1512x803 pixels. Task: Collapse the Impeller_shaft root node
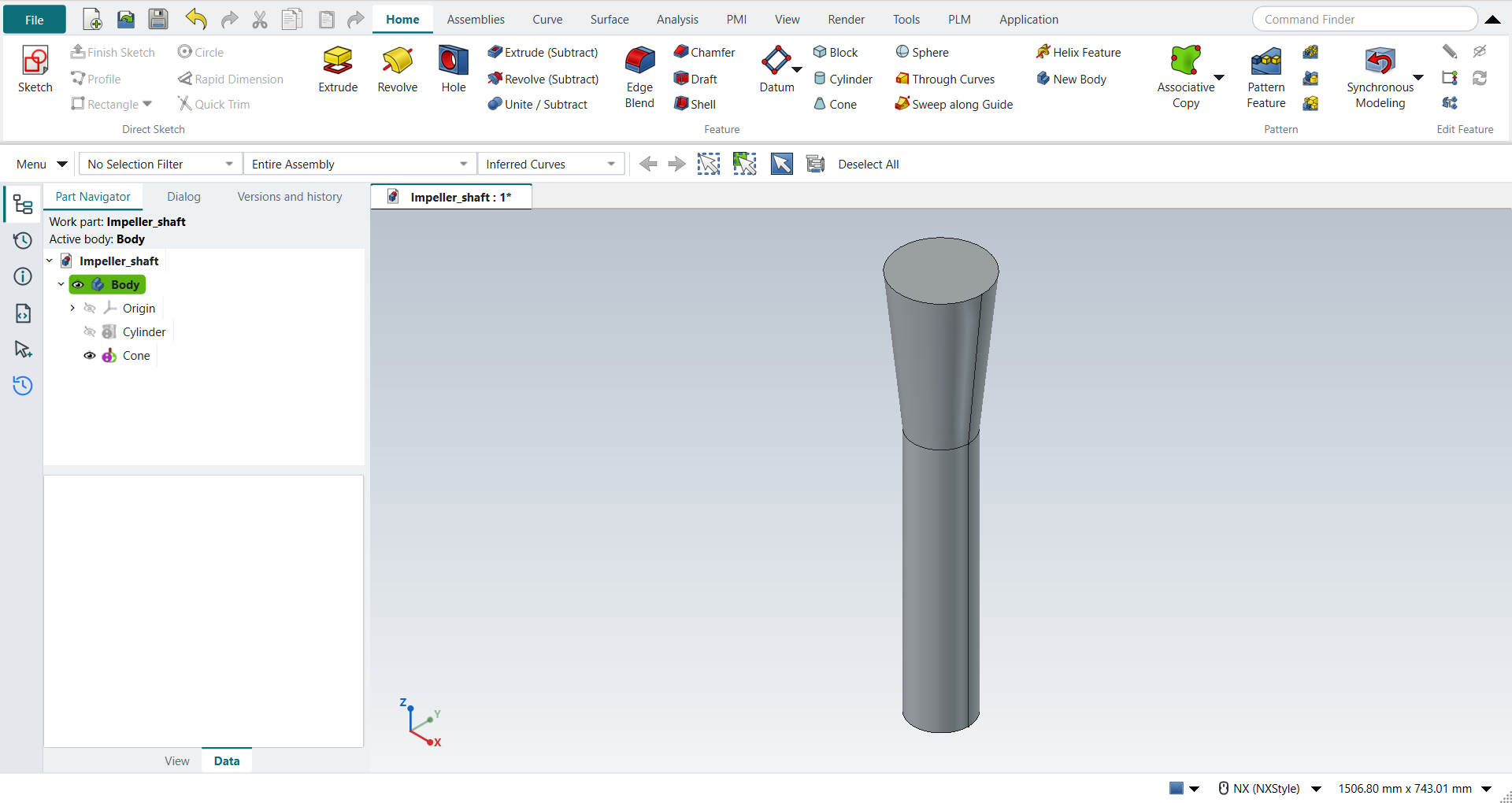coord(50,261)
